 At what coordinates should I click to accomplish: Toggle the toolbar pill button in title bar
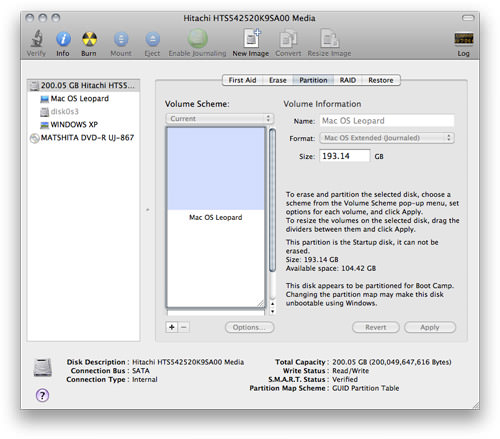click(468, 18)
